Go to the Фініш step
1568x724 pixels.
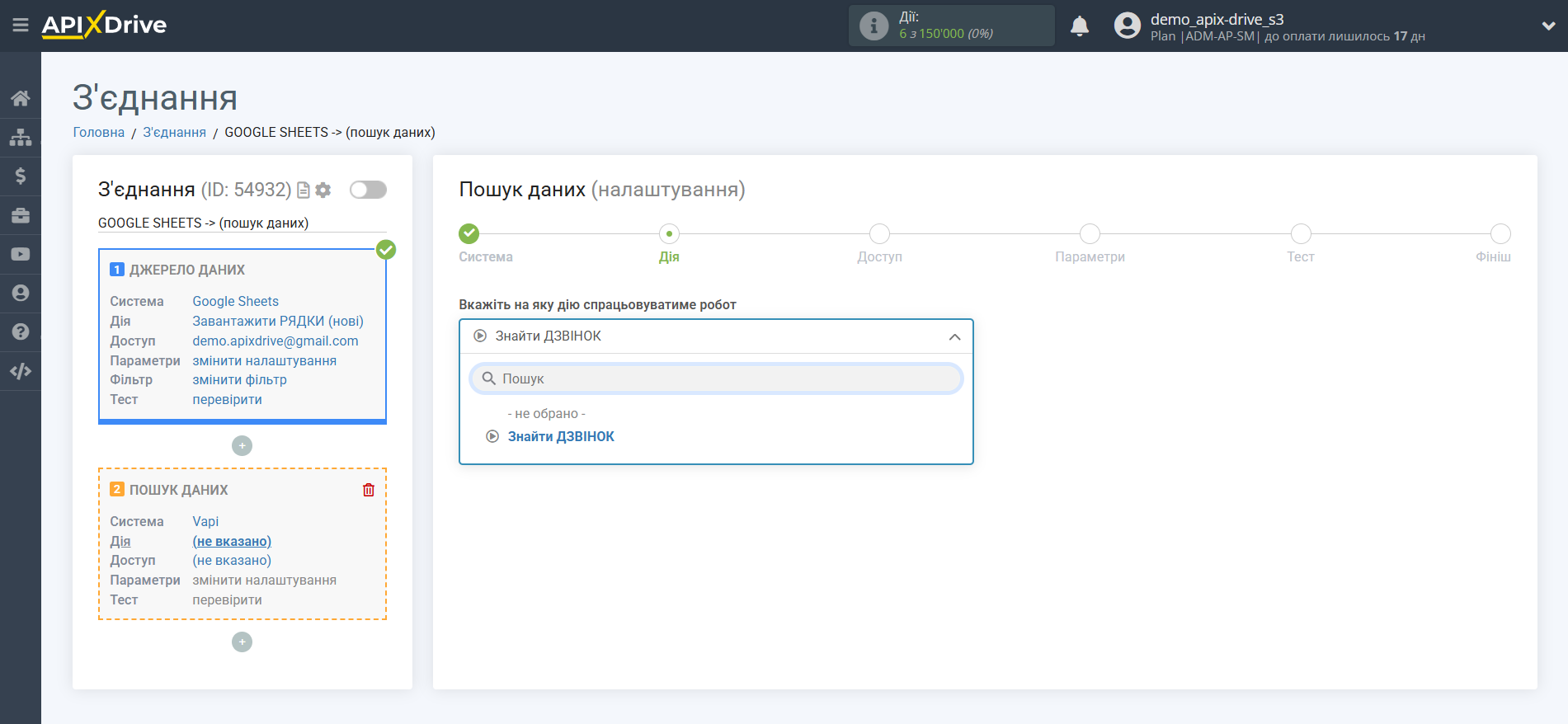pos(1500,234)
